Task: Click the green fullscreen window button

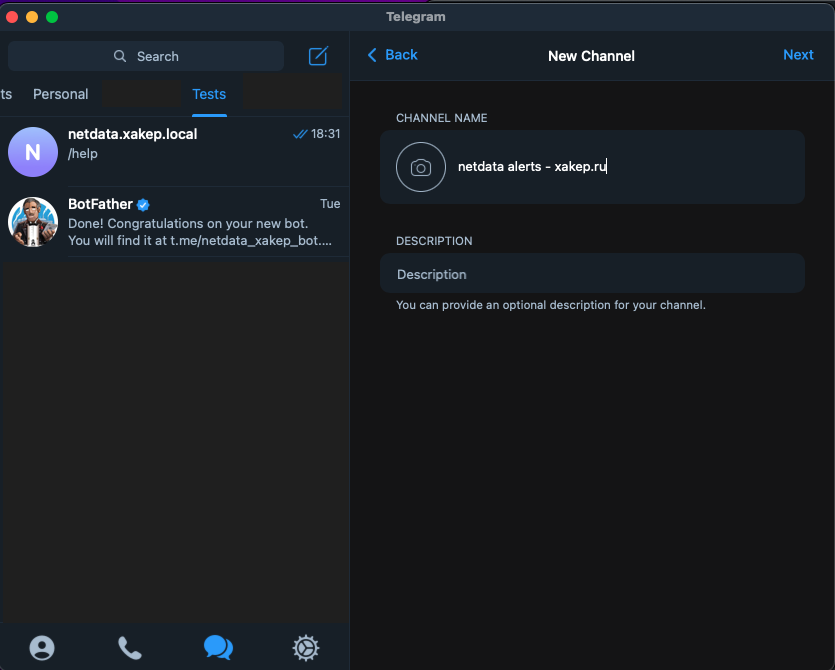Action: click(x=52, y=17)
